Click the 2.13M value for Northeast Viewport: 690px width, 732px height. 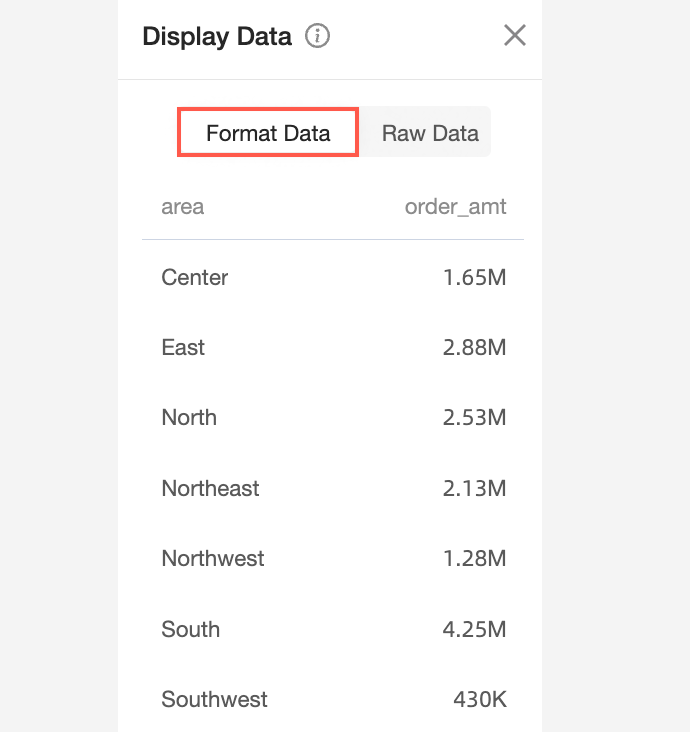[x=475, y=488]
